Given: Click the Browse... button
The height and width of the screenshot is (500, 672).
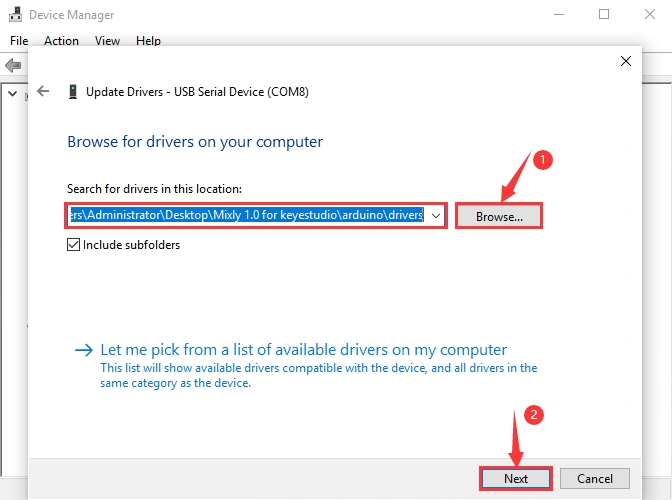Looking at the screenshot, I should (x=499, y=216).
